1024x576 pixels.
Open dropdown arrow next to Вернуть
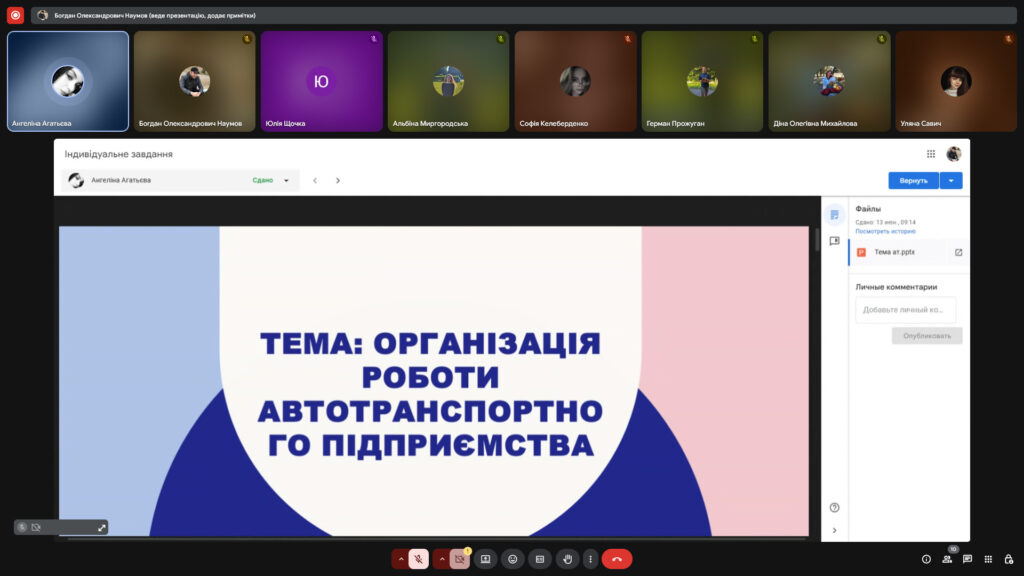coord(951,180)
